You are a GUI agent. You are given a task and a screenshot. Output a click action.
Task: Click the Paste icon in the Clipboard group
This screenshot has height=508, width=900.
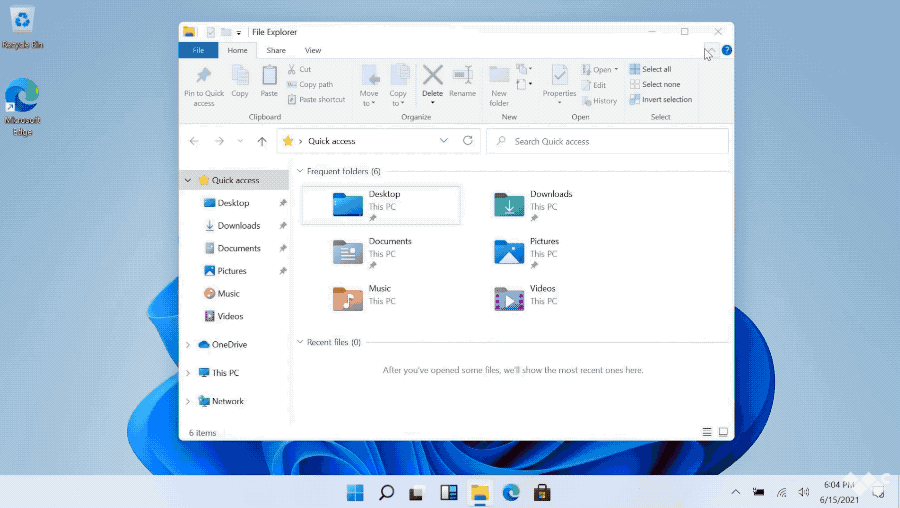(269, 77)
